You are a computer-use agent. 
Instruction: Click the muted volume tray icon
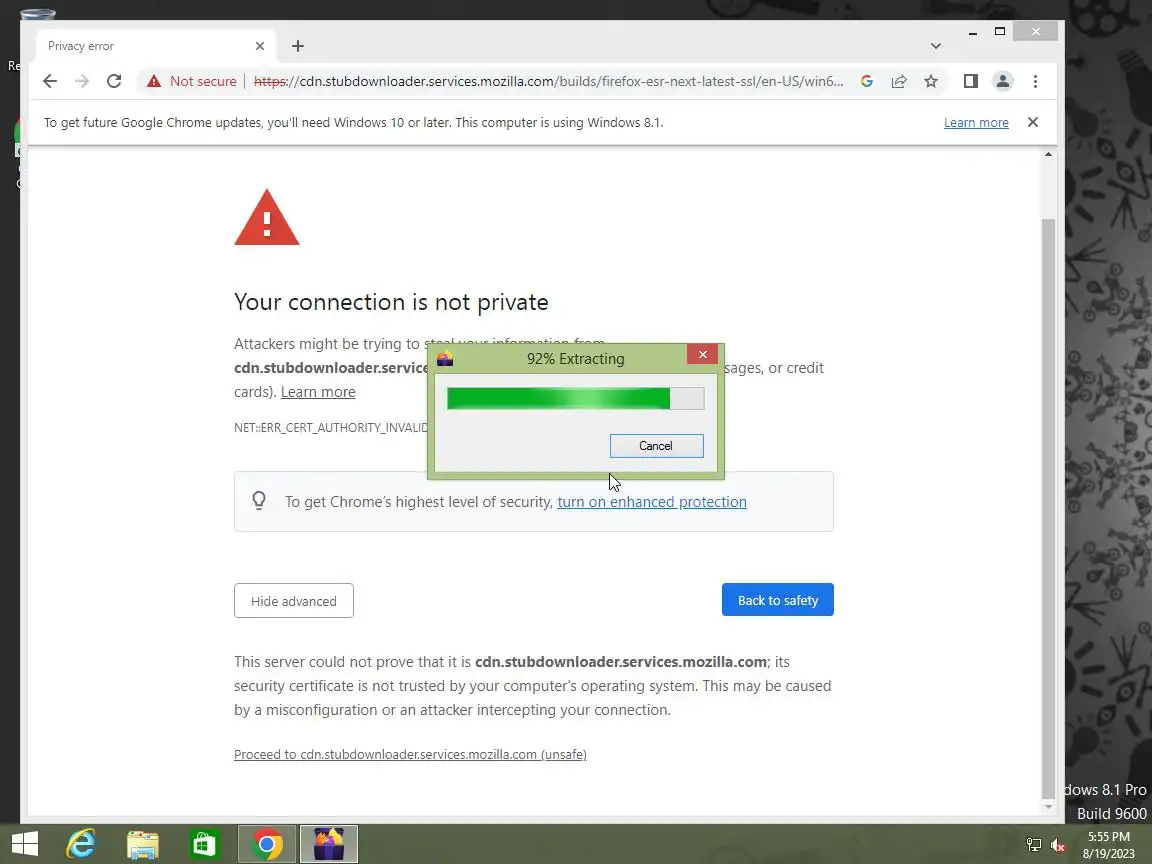tap(1058, 845)
